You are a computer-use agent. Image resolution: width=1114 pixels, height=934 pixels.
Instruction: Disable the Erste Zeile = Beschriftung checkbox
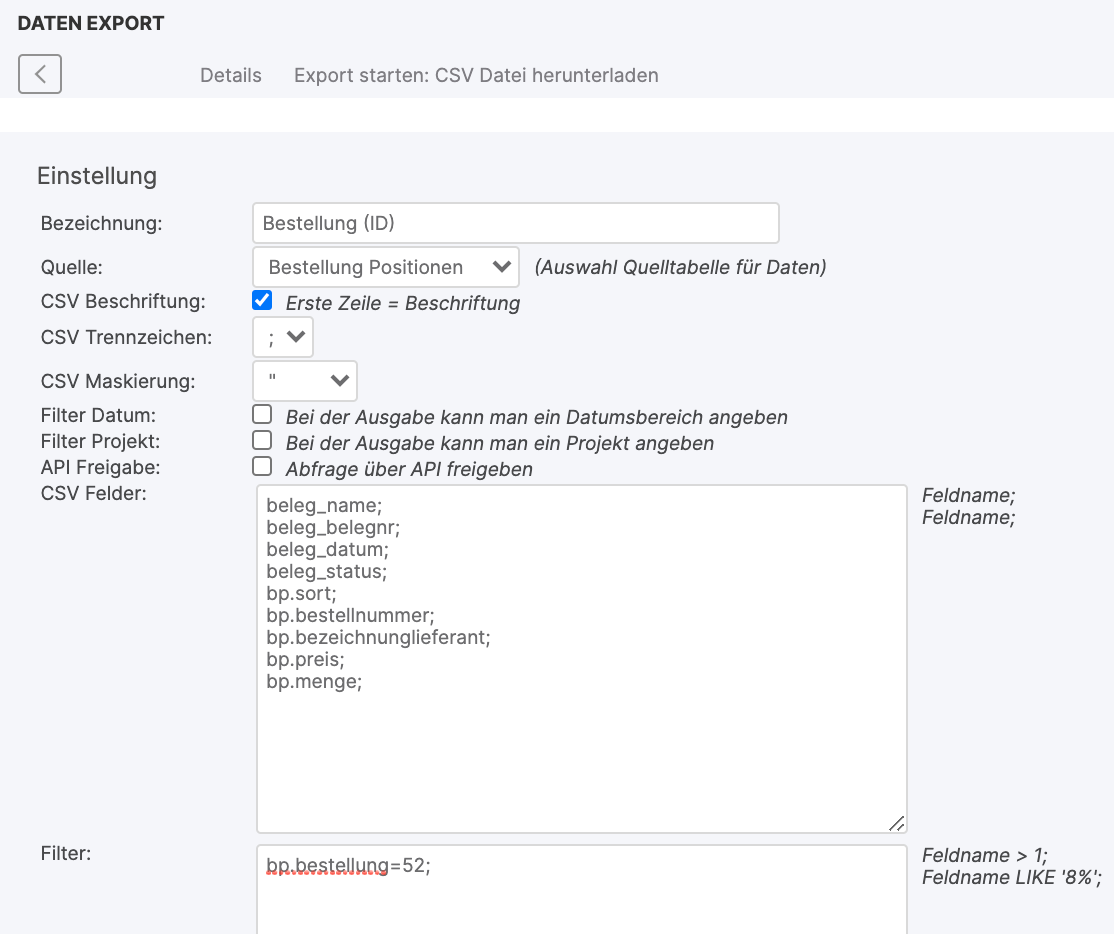point(262,300)
